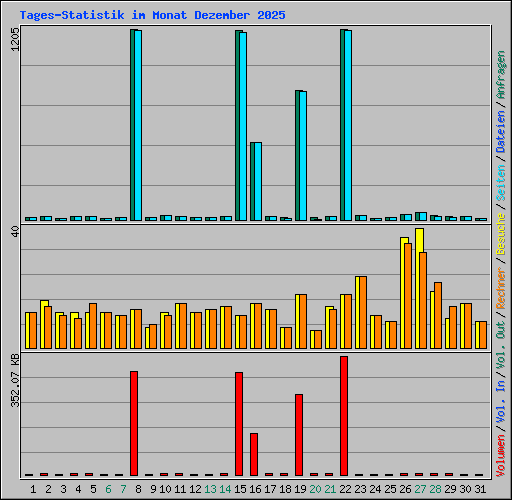The width and height of the screenshot is (512, 500).
Task: Click day 8 red volume bar
Action: [134, 423]
